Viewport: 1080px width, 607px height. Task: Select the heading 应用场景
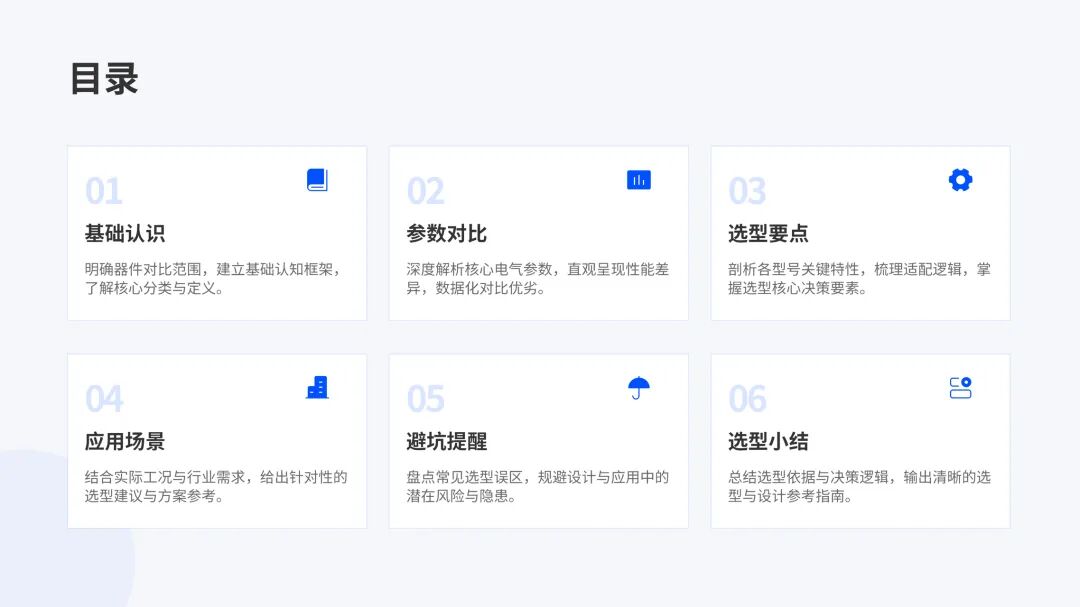pyautogui.click(x=125, y=442)
